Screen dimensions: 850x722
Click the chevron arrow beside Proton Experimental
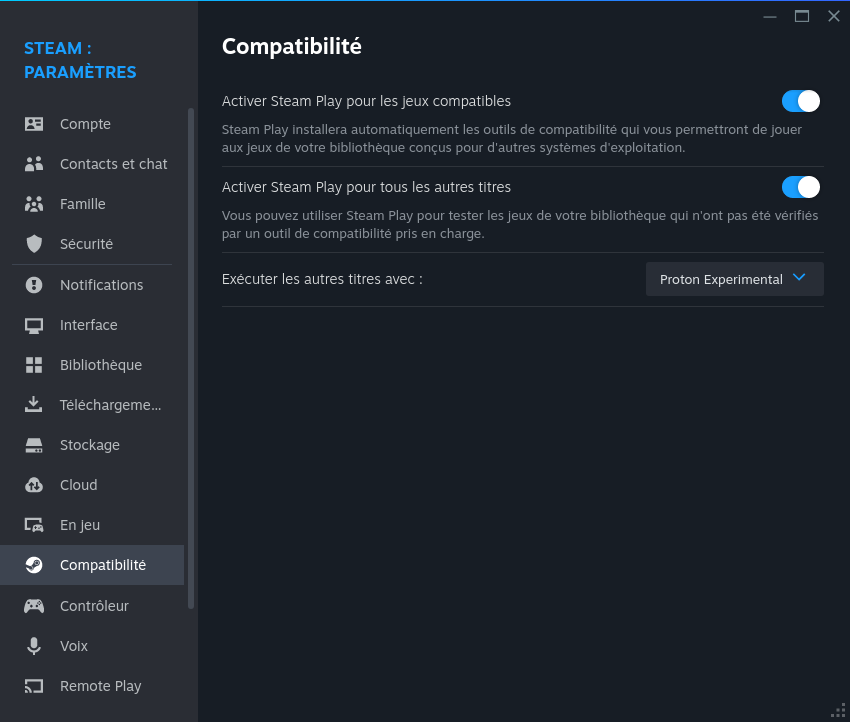(799, 278)
